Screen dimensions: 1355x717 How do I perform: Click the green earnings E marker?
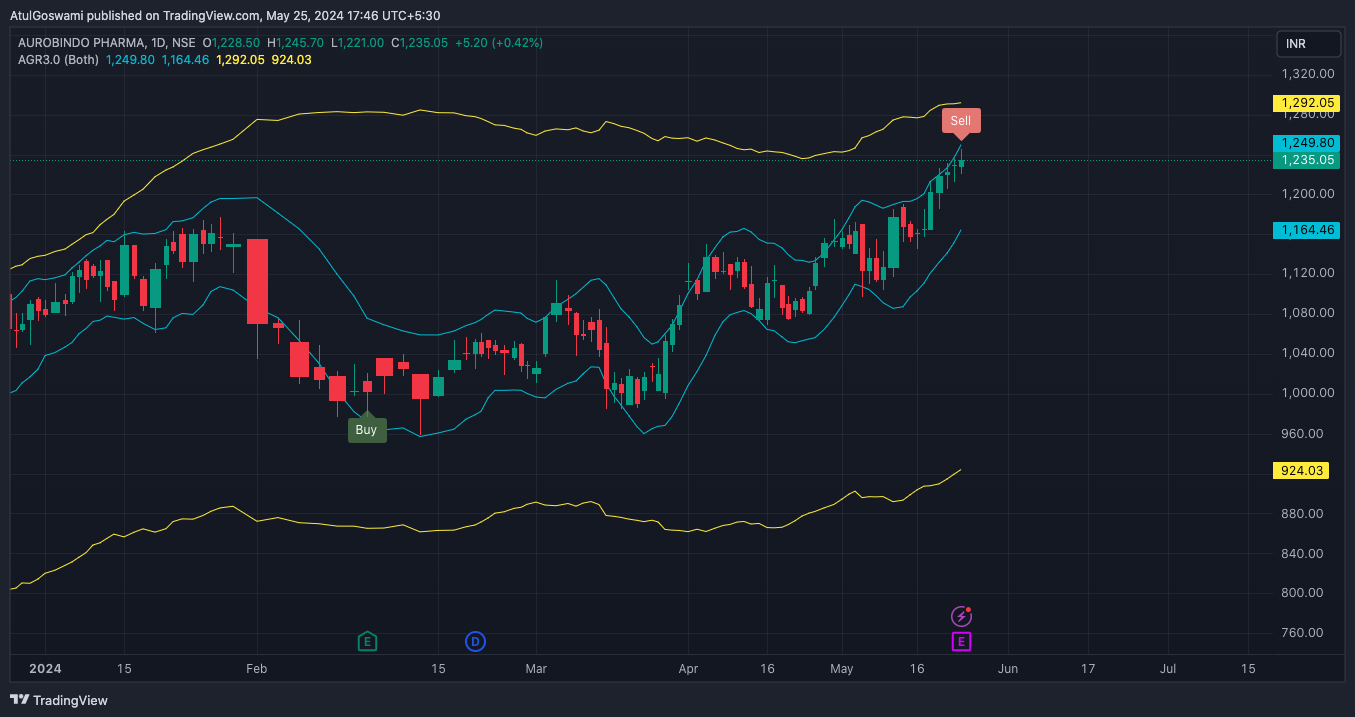[x=367, y=641]
